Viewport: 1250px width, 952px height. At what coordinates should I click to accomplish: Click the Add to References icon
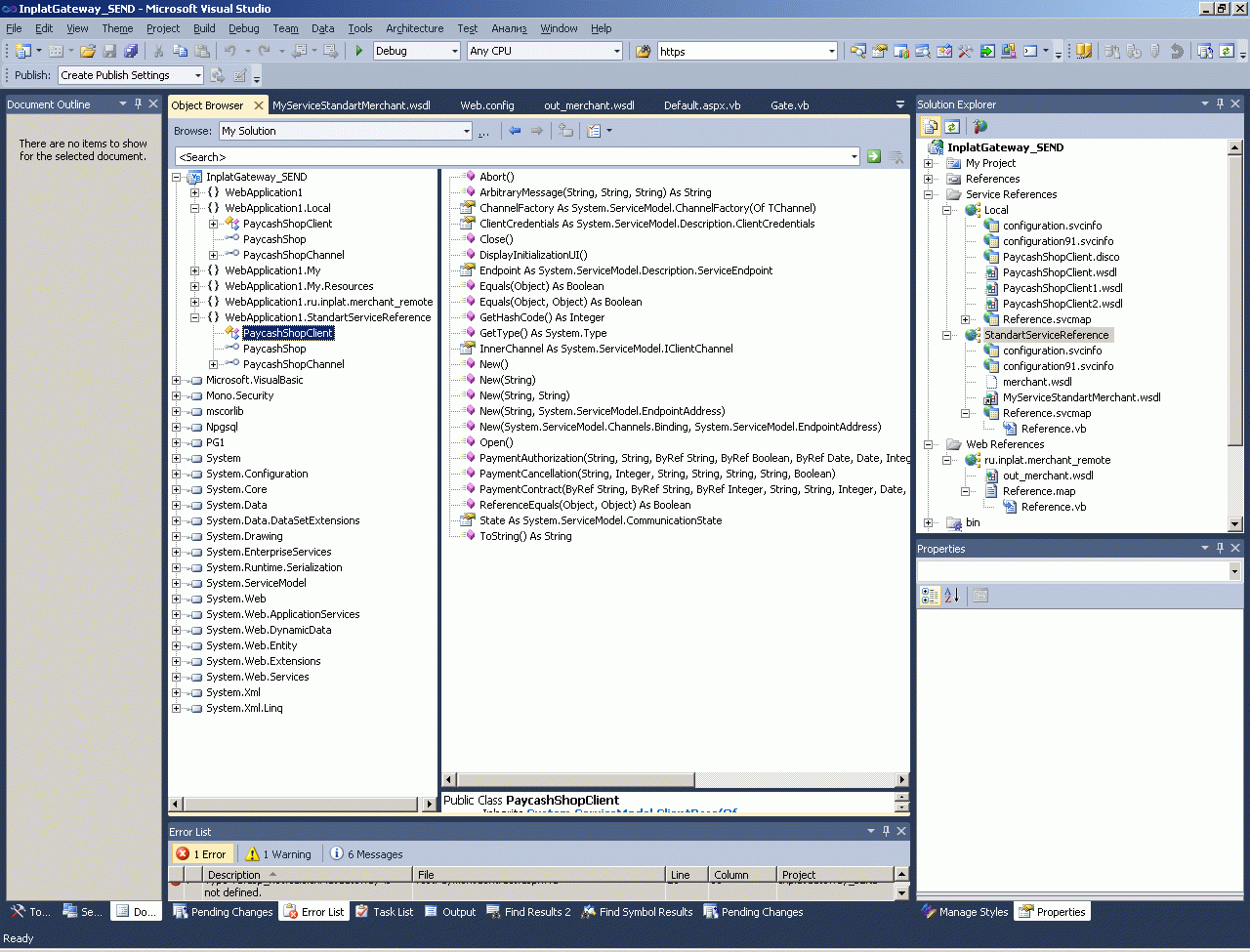pyautogui.click(x=565, y=131)
